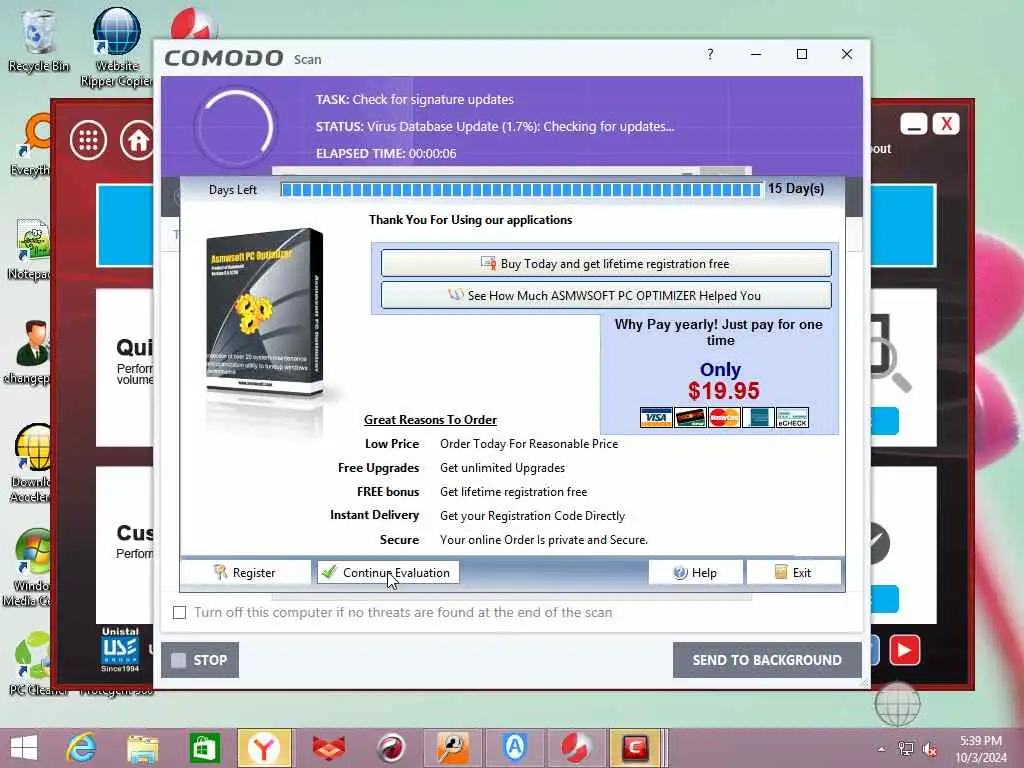Stop the Comodo scan
Image resolution: width=1024 pixels, height=768 pixels.
tap(200, 660)
